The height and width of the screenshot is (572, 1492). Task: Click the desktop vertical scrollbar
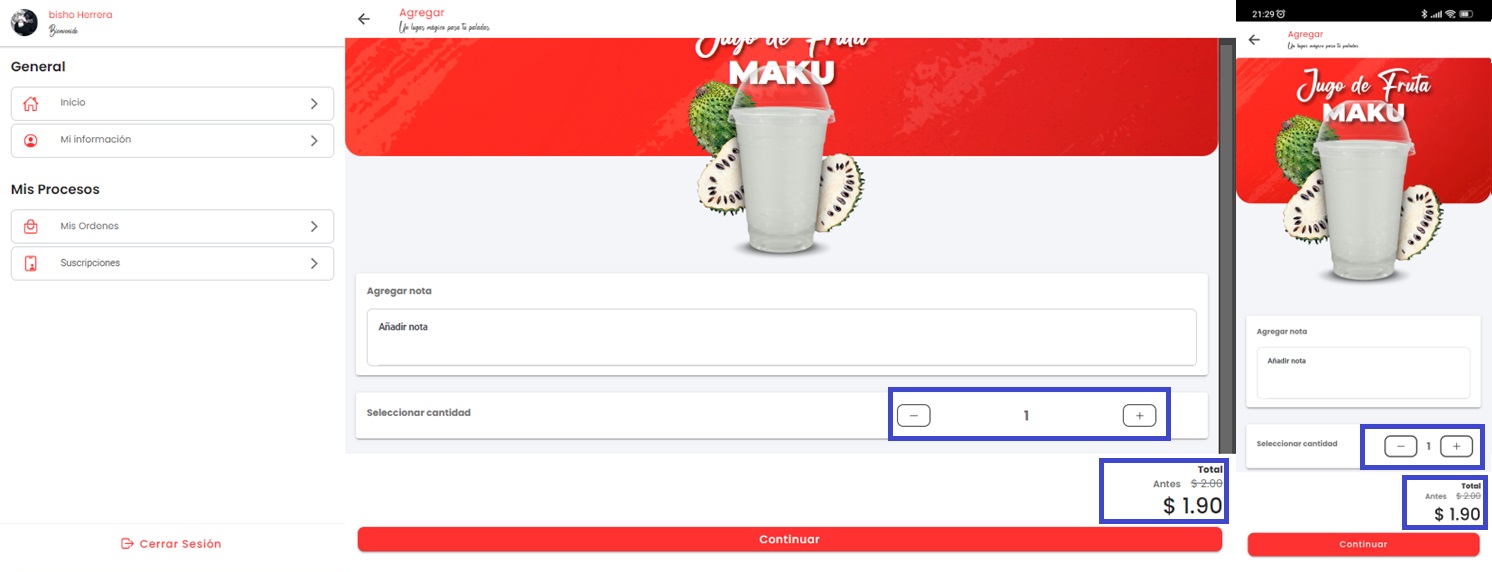pyautogui.click(x=1227, y=245)
